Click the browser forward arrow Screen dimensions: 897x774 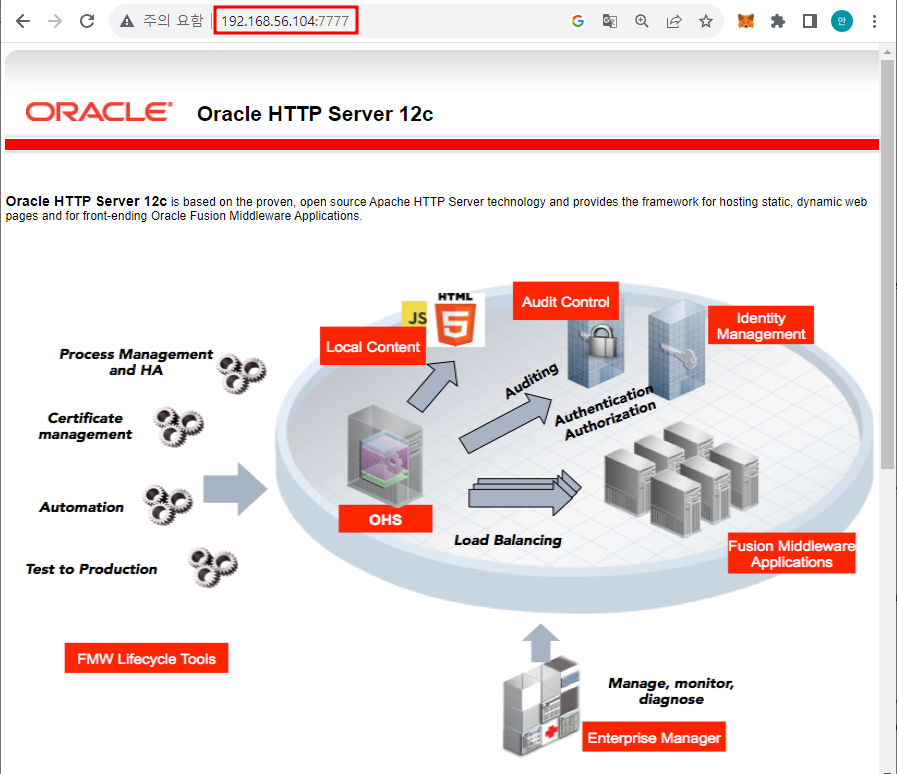tap(55, 21)
